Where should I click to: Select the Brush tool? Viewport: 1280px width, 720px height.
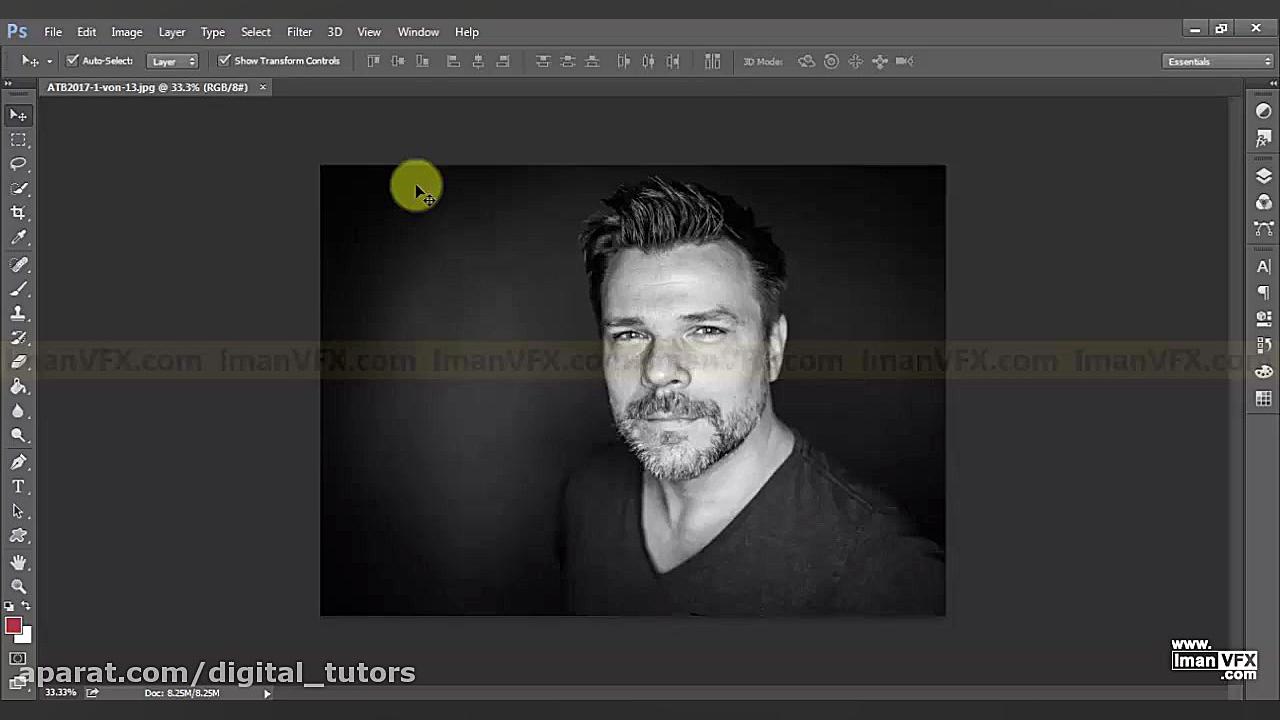pyautogui.click(x=18, y=289)
